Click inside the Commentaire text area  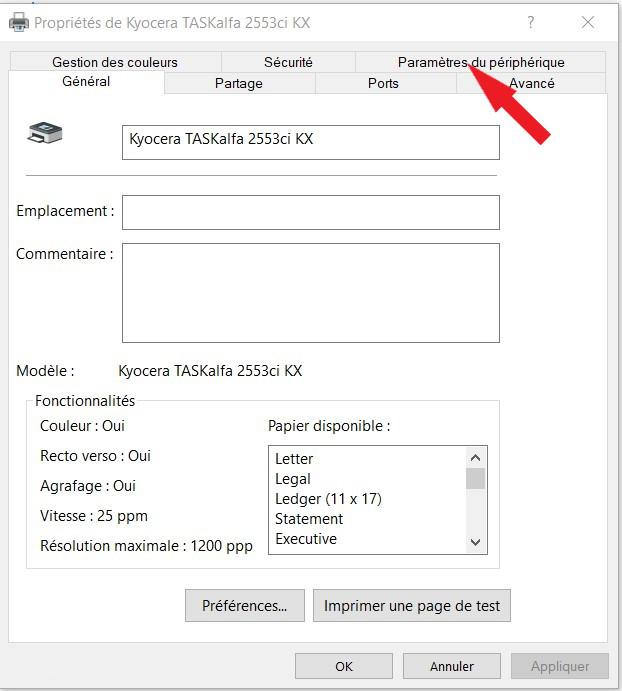[x=310, y=292]
